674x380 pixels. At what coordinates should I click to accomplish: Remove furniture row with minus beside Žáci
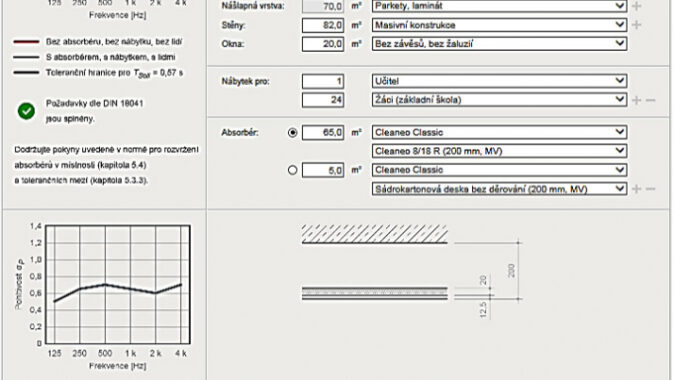click(650, 100)
